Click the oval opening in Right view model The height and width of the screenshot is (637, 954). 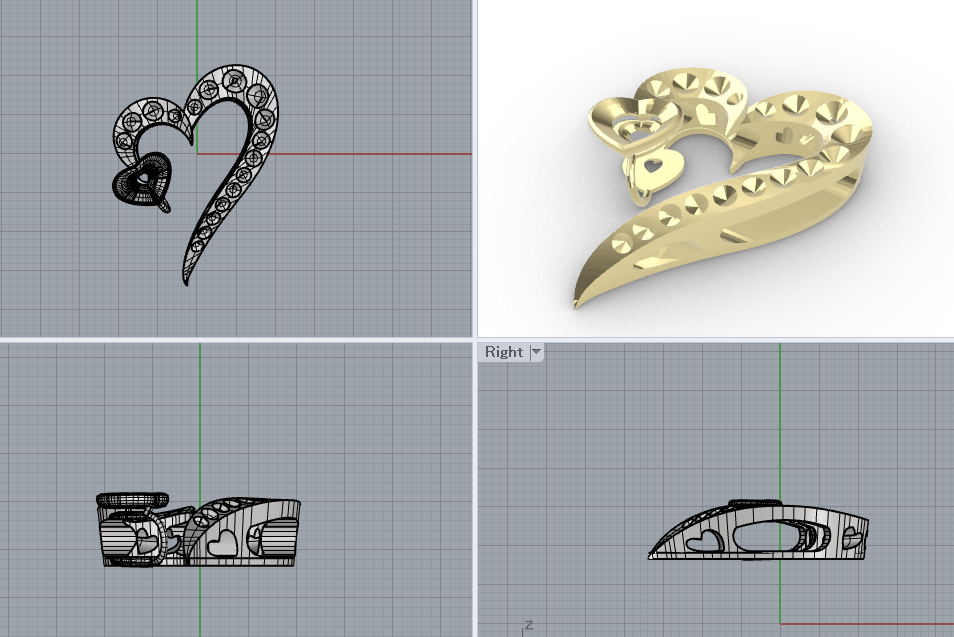pyautogui.click(x=766, y=538)
